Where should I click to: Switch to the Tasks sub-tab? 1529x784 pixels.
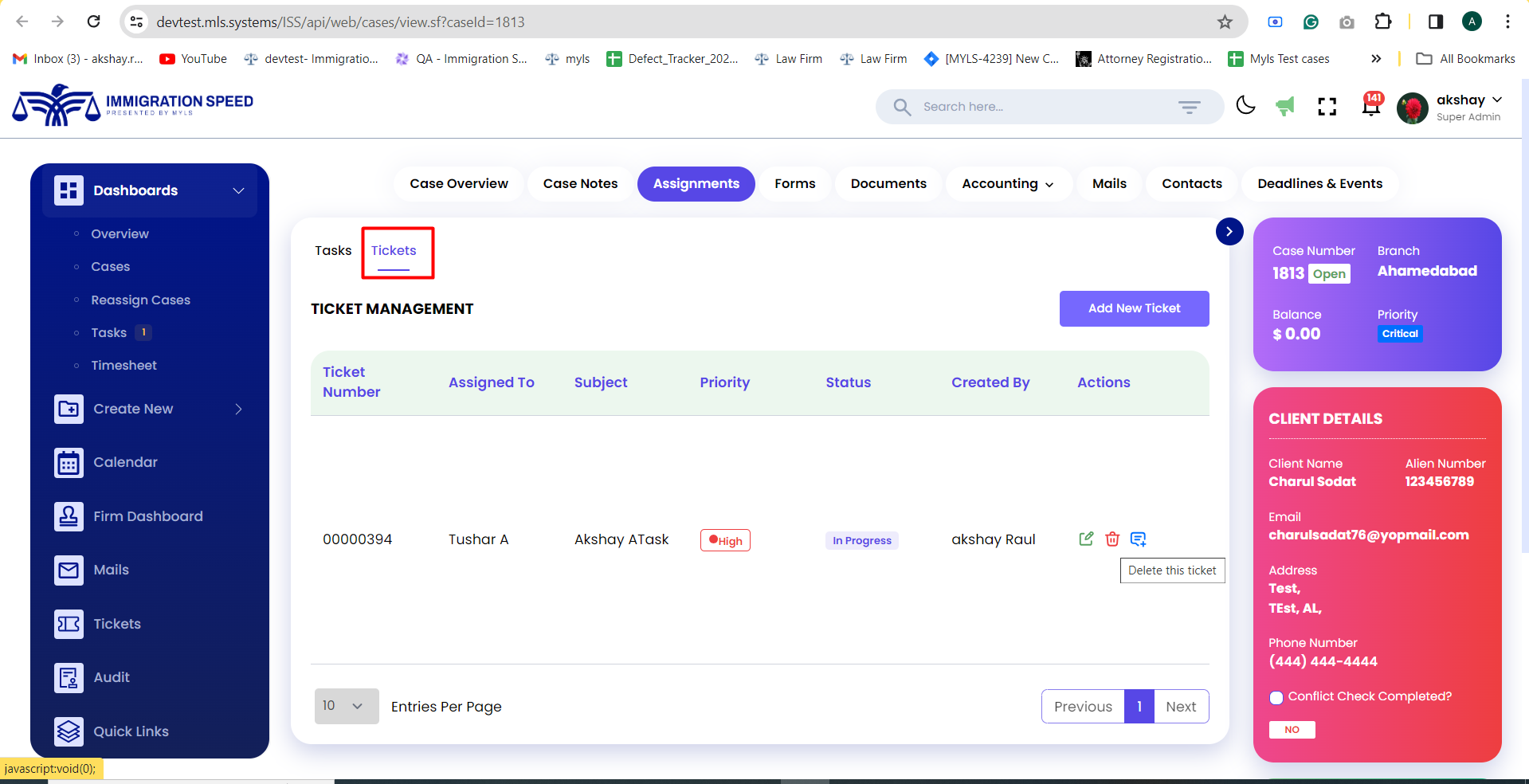click(333, 250)
